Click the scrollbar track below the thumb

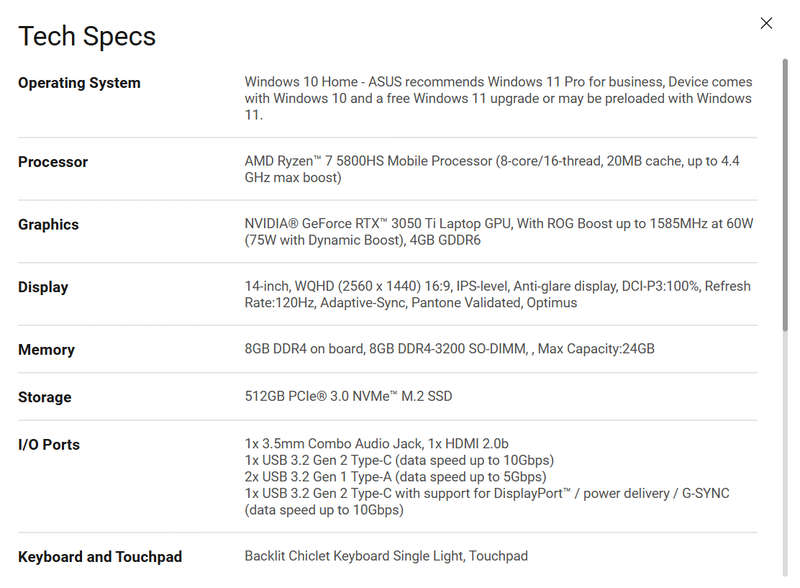point(785,454)
